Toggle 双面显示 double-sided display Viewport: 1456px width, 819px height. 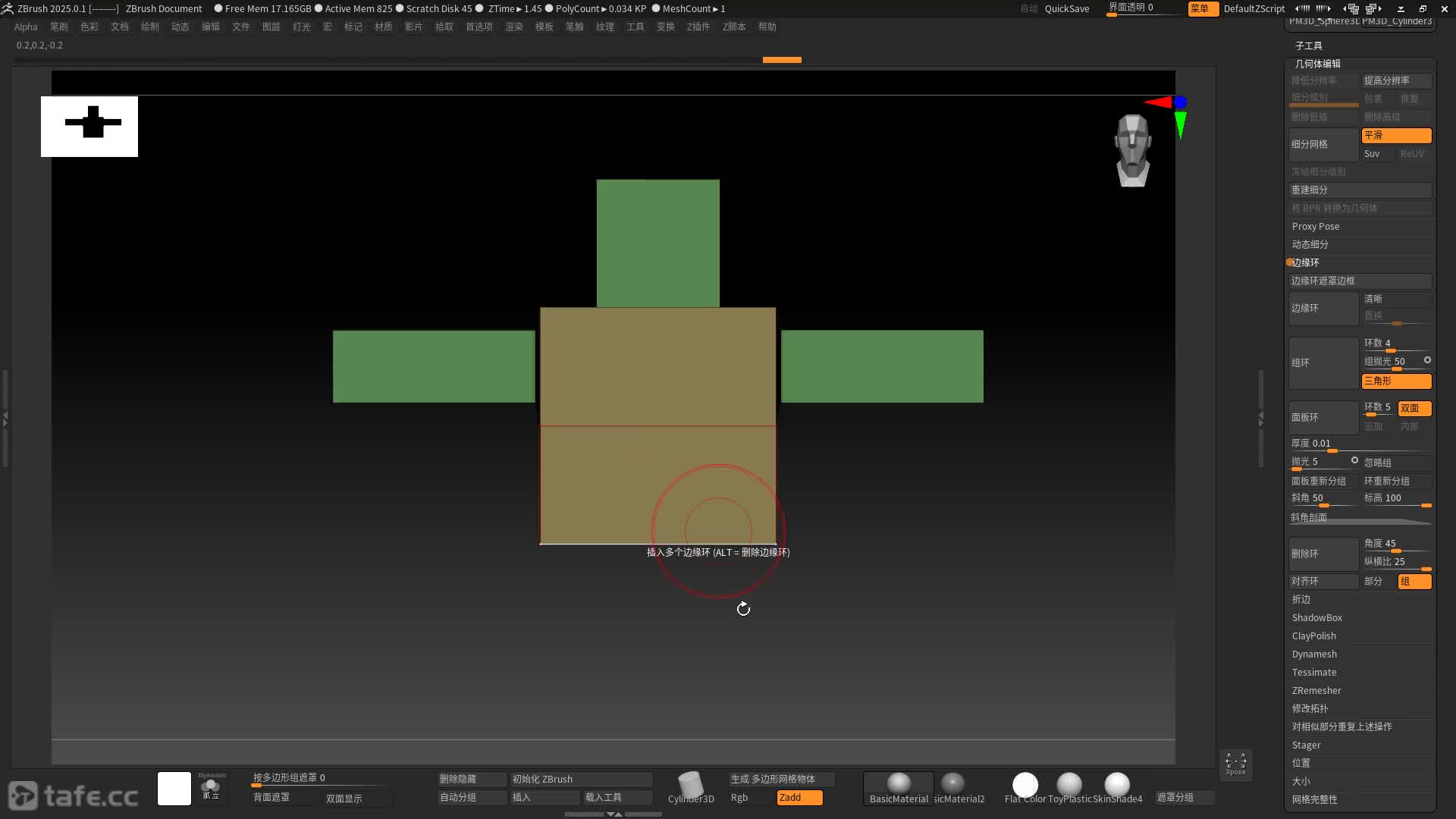tap(356, 798)
